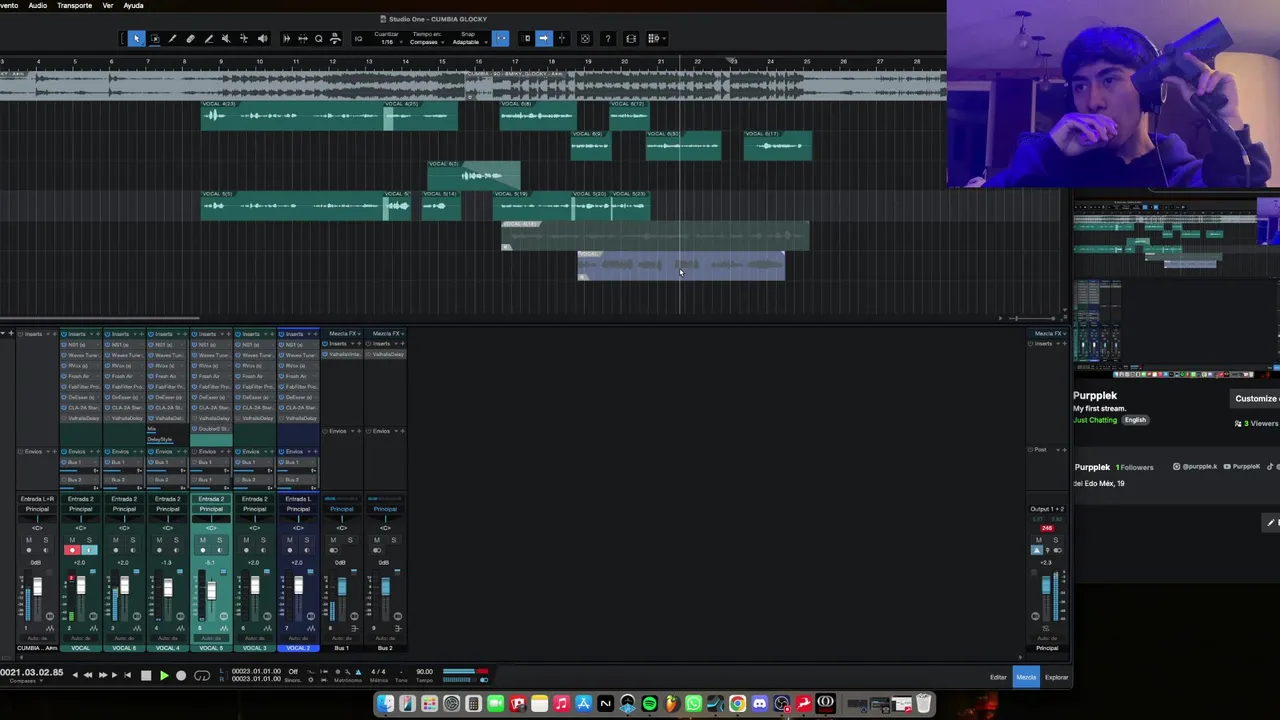
Task: Toggle input monitor on VOCAL channel
Action: click(89, 550)
